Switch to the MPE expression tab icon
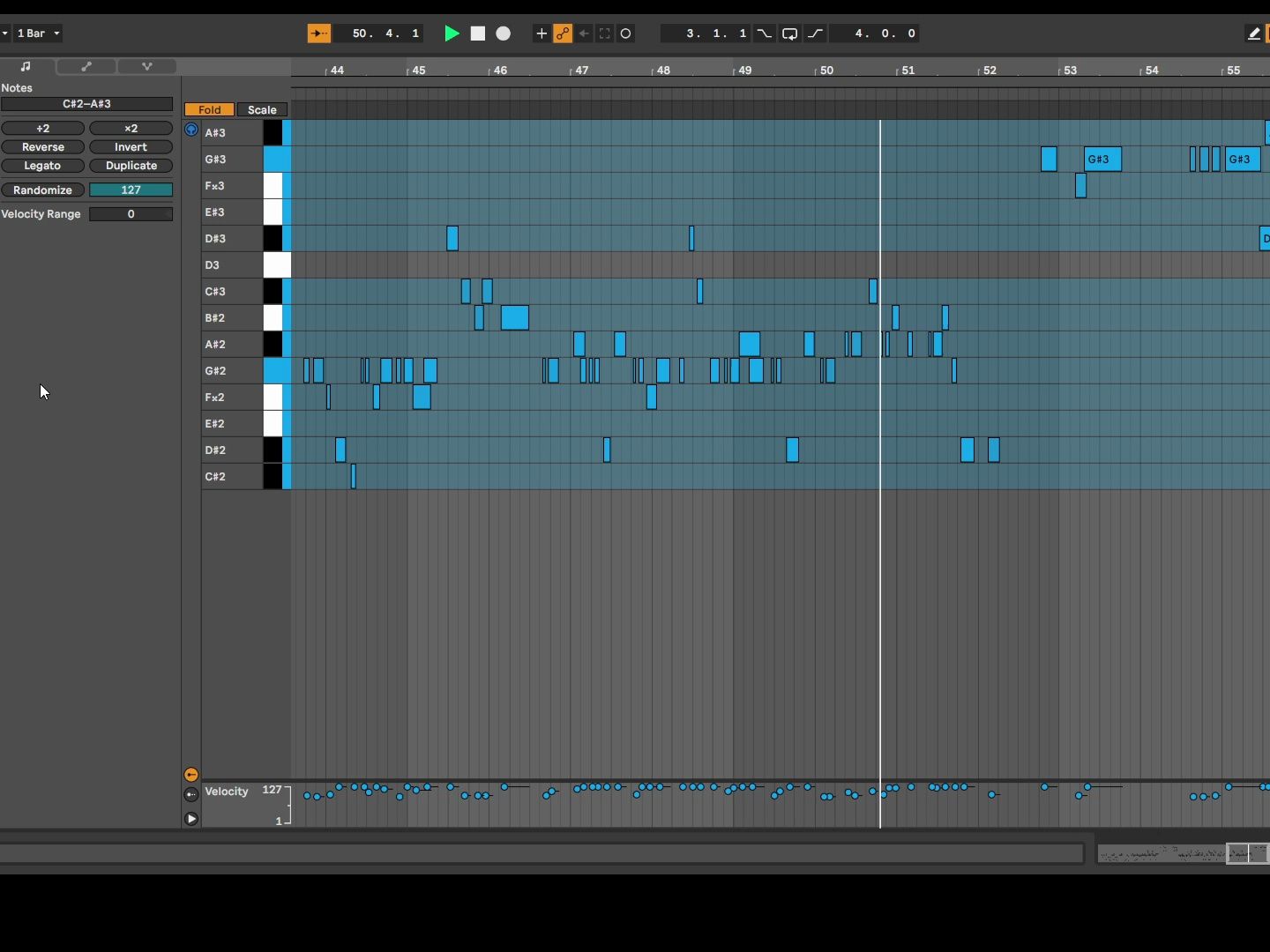This screenshot has width=1270, height=952. [x=147, y=66]
